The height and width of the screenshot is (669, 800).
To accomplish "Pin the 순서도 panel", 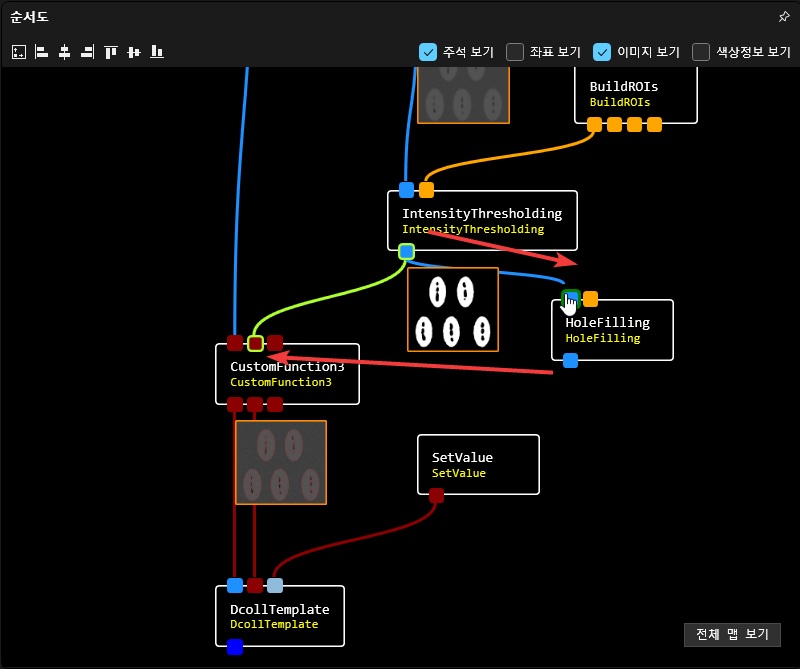I will [784, 17].
